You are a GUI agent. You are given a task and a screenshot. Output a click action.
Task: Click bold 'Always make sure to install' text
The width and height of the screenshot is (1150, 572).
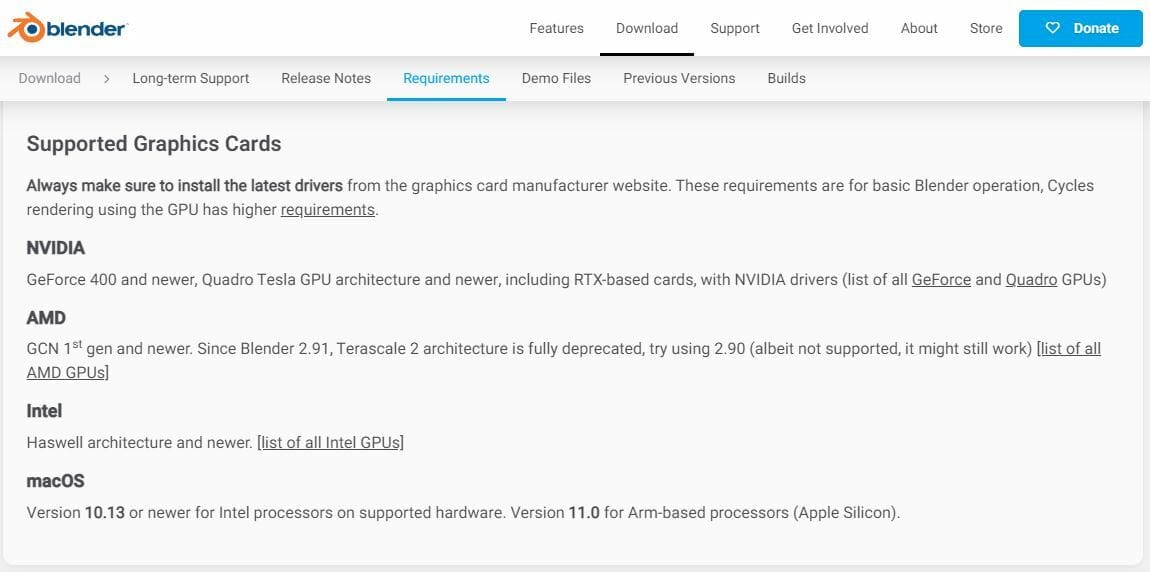pos(185,186)
